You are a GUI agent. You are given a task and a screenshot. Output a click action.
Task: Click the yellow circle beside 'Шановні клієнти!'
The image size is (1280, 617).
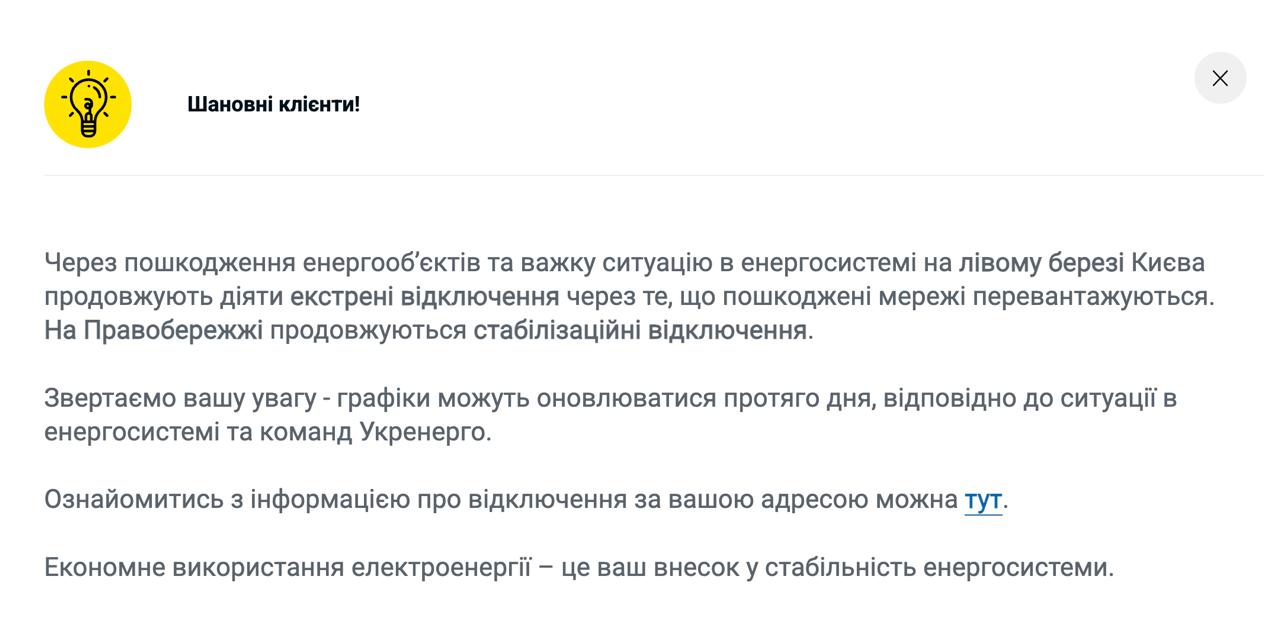(86, 103)
